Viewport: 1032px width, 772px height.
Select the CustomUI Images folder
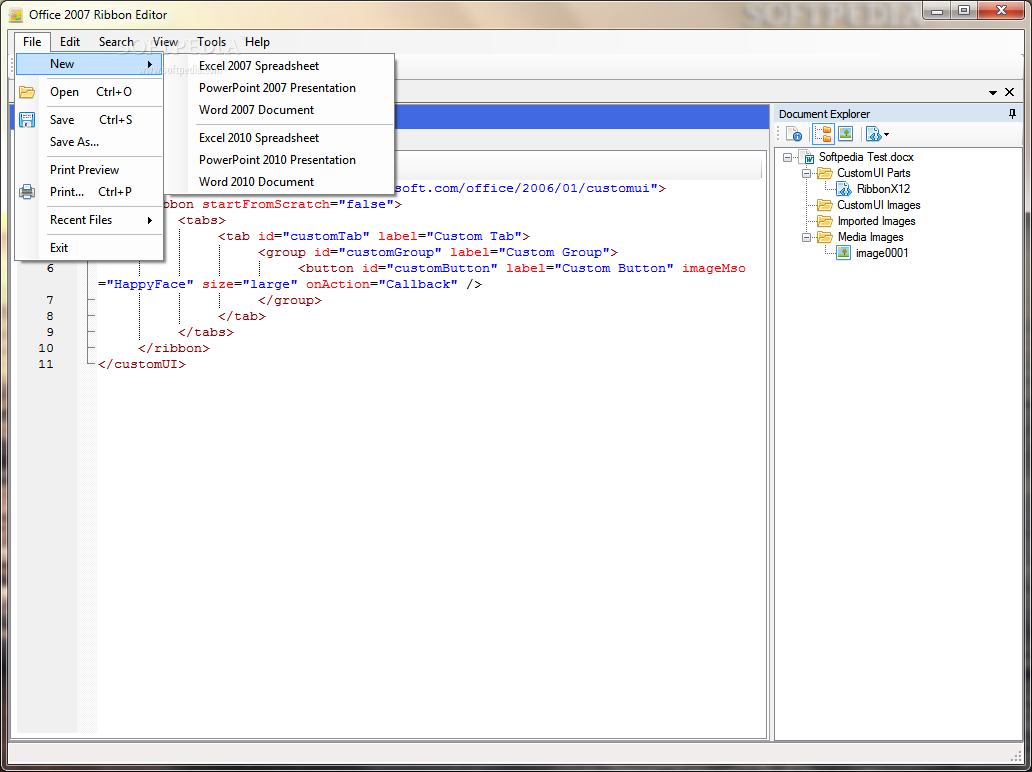(879, 205)
